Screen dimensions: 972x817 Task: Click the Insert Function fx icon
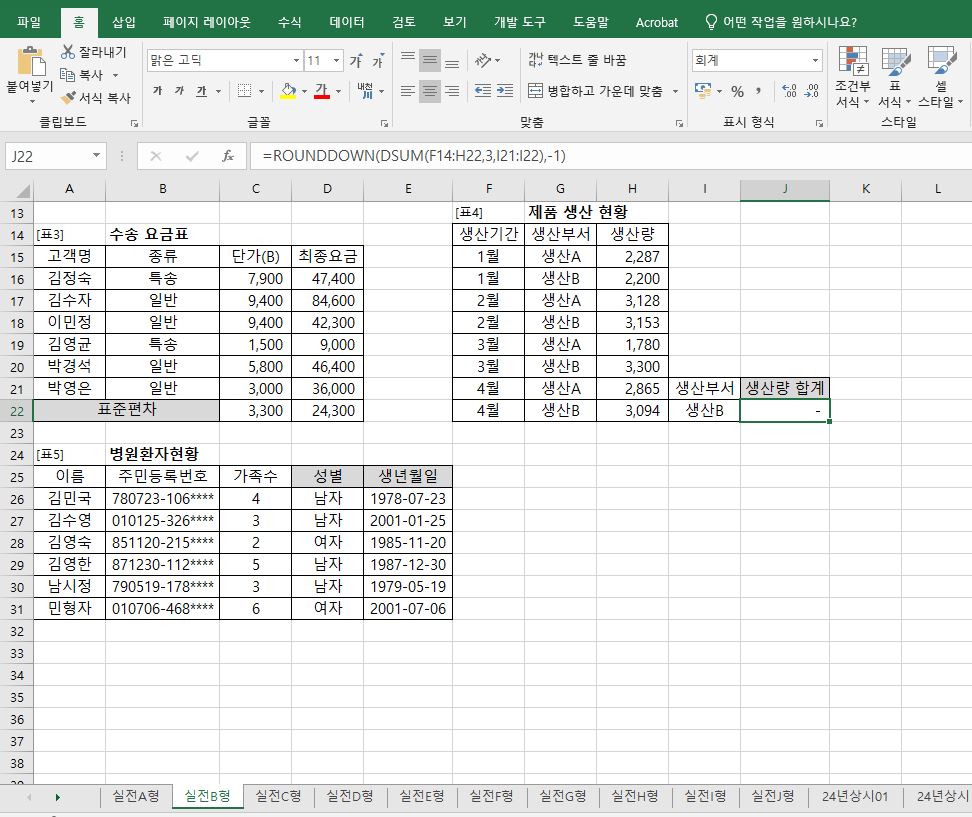point(228,156)
